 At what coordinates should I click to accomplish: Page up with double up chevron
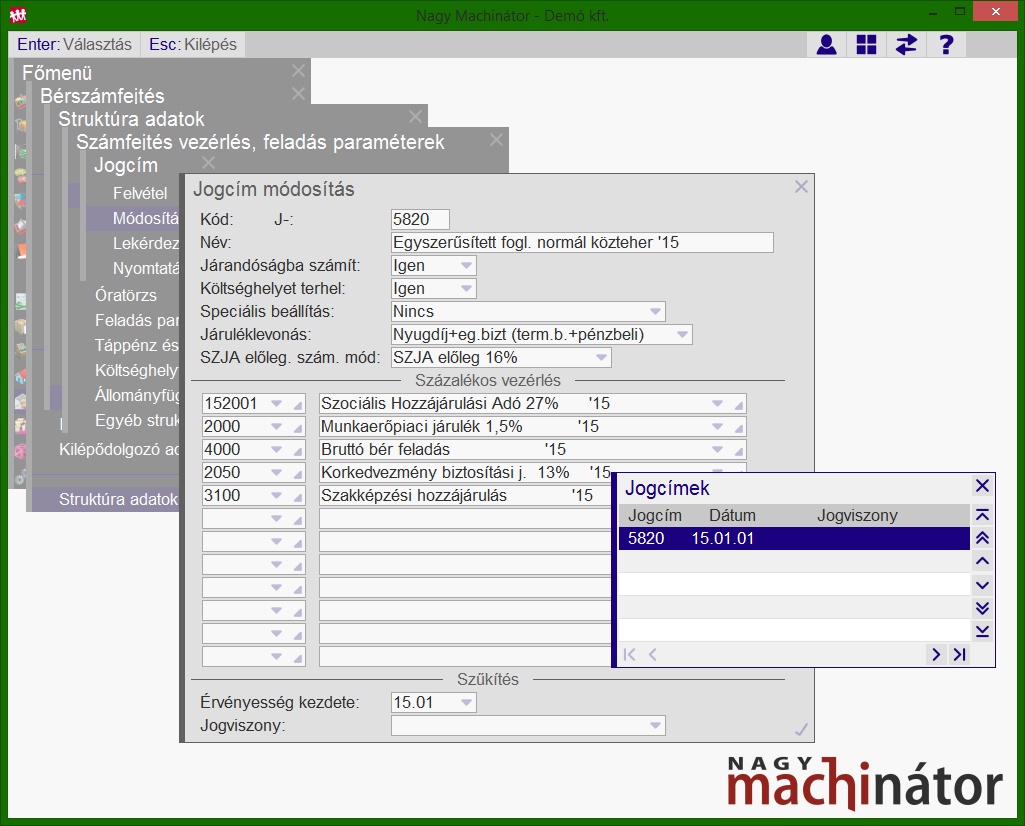click(x=982, y=539)
